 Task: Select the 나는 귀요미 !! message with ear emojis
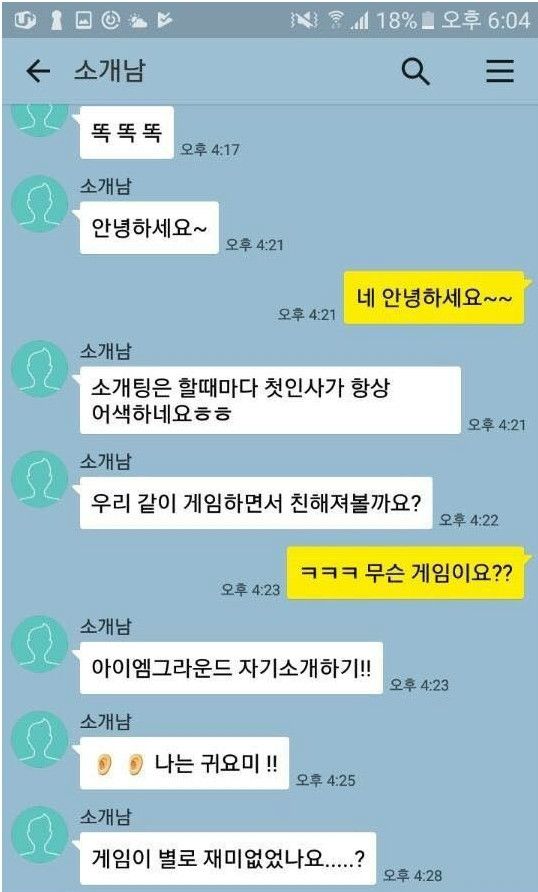pos(184,763)
